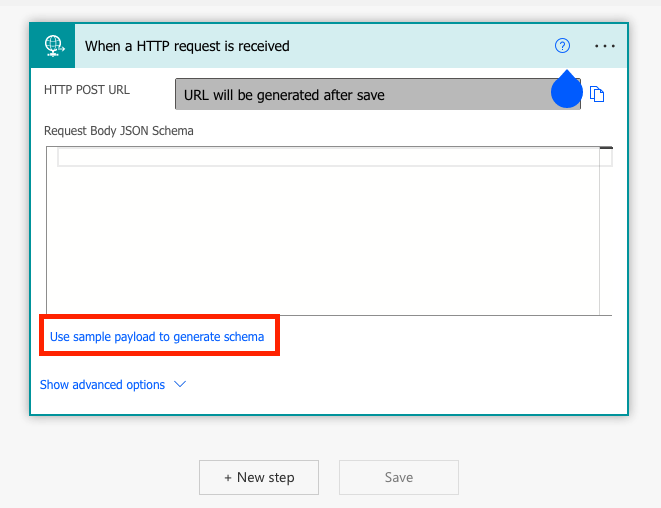
Task: Click the HTTP request trigger globe icon
Action: 54,46
